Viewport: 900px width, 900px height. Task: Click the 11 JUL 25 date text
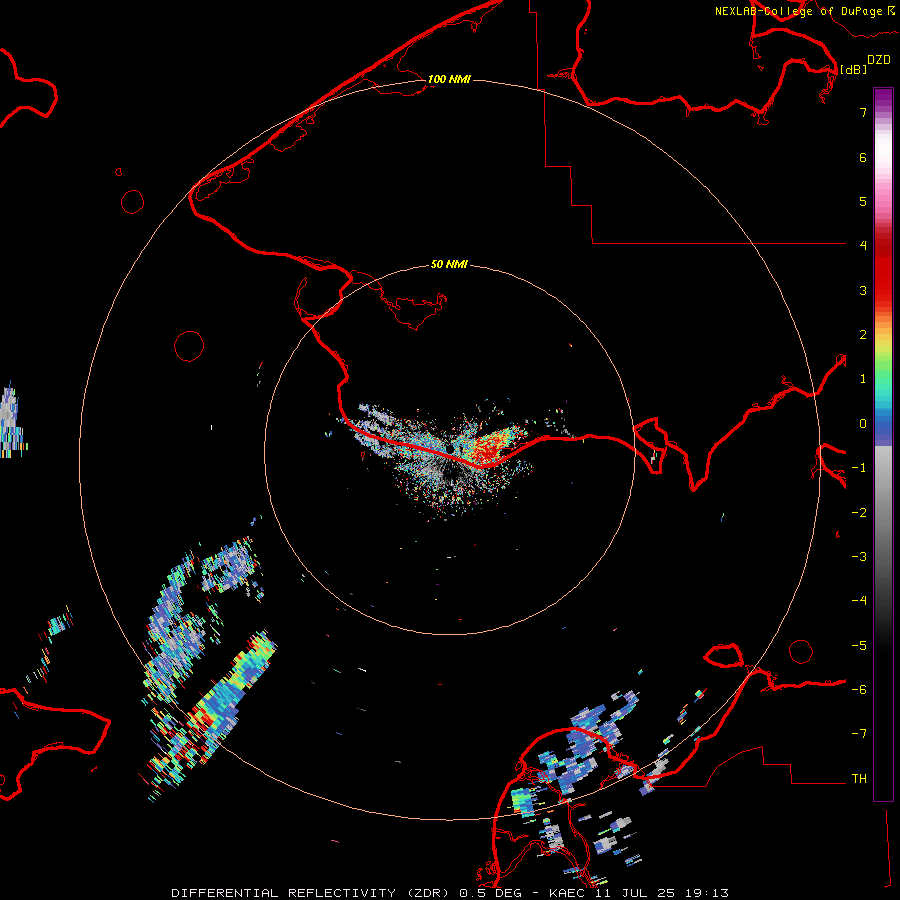(x=637, y=893)
